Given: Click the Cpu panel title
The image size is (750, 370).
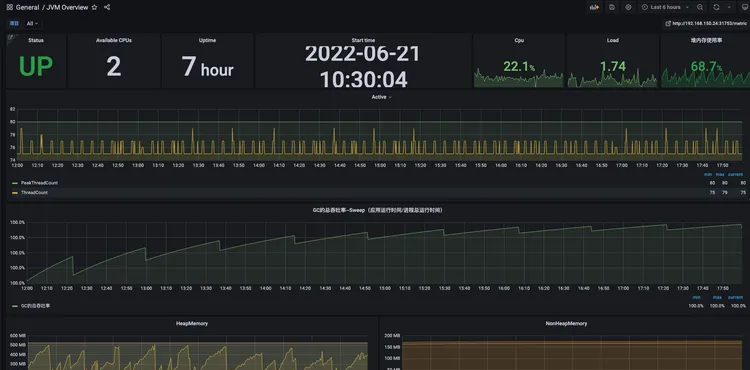Looking at the screenshot, I should (x=519, y=41).
